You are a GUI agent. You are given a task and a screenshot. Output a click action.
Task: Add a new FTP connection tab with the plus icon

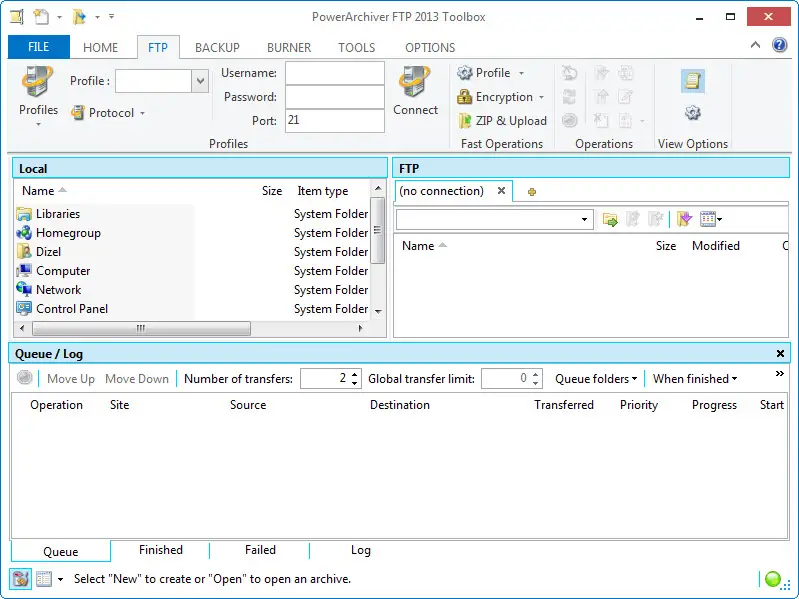[531, 192]
